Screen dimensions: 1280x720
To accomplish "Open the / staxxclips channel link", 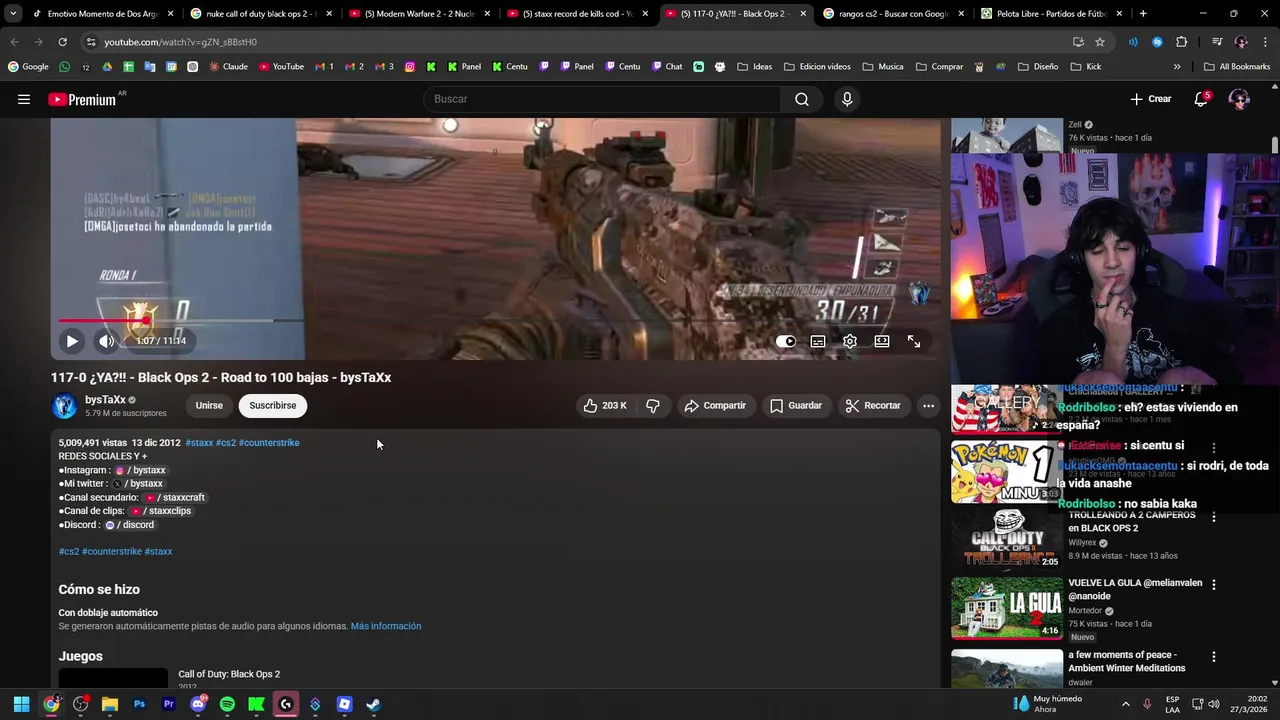I will point(160,511).
